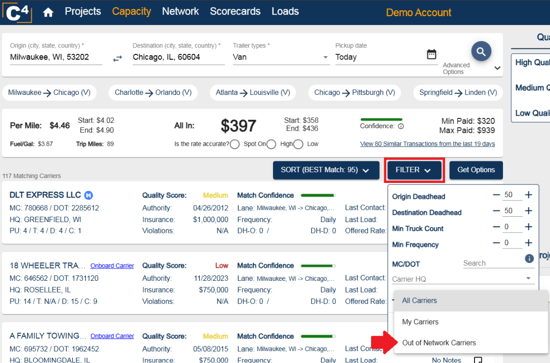Click the Min Truck Count value field
Screen dimensions: 550x363
pyautogui.click(x=512, y=227)
